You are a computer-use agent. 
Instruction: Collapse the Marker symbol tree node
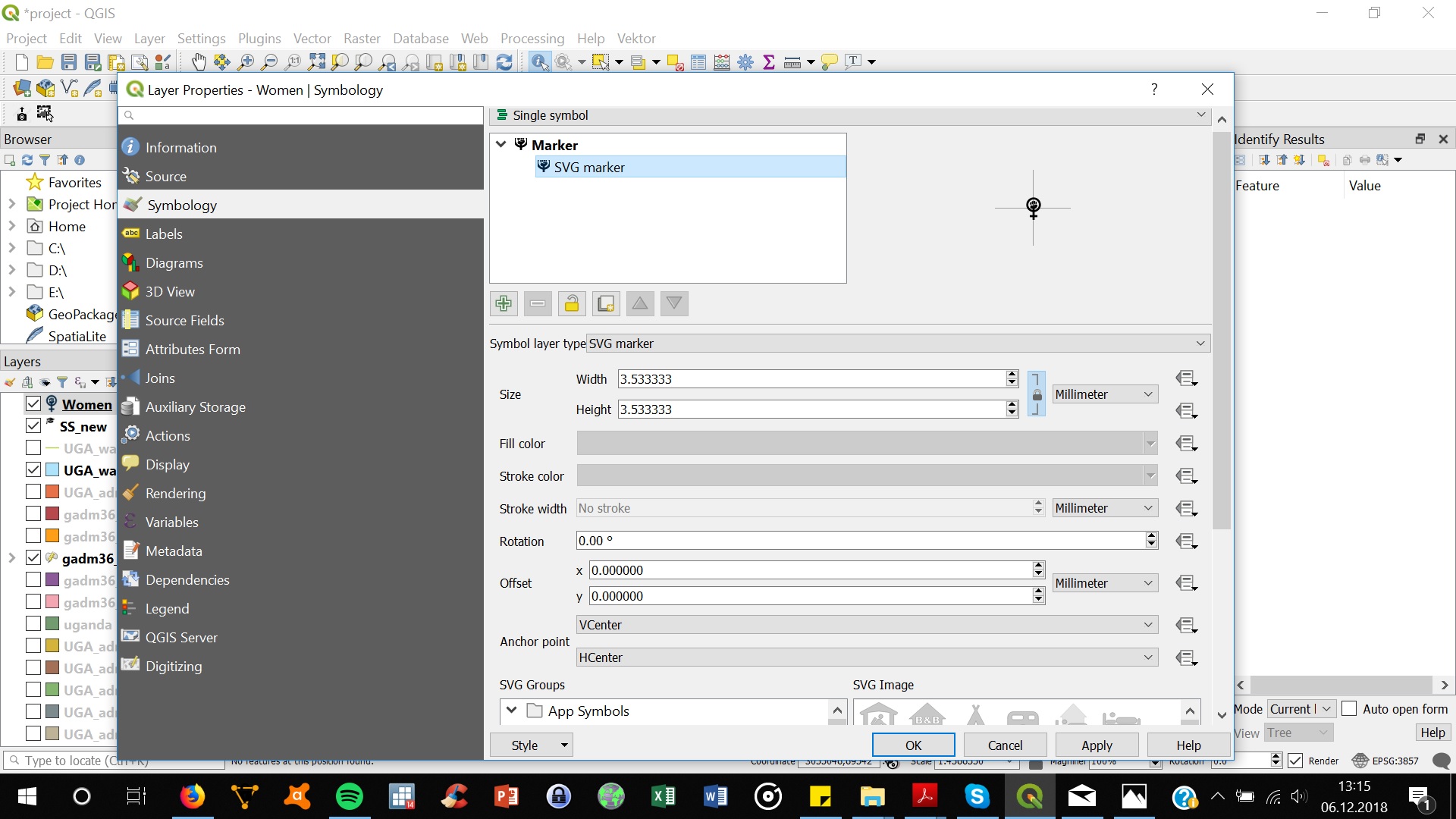coord(501,144)
